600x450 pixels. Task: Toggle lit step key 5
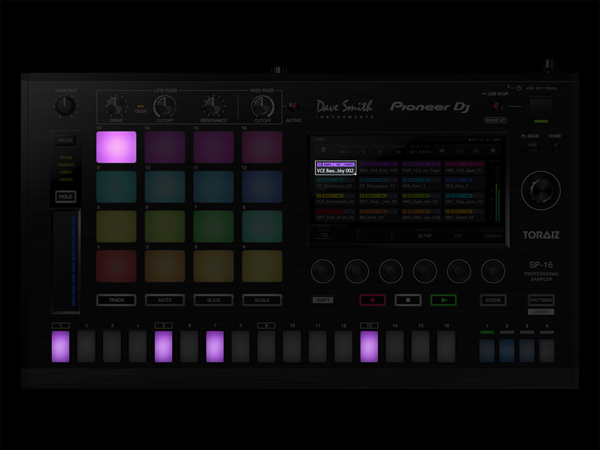[x=163, y=347]
